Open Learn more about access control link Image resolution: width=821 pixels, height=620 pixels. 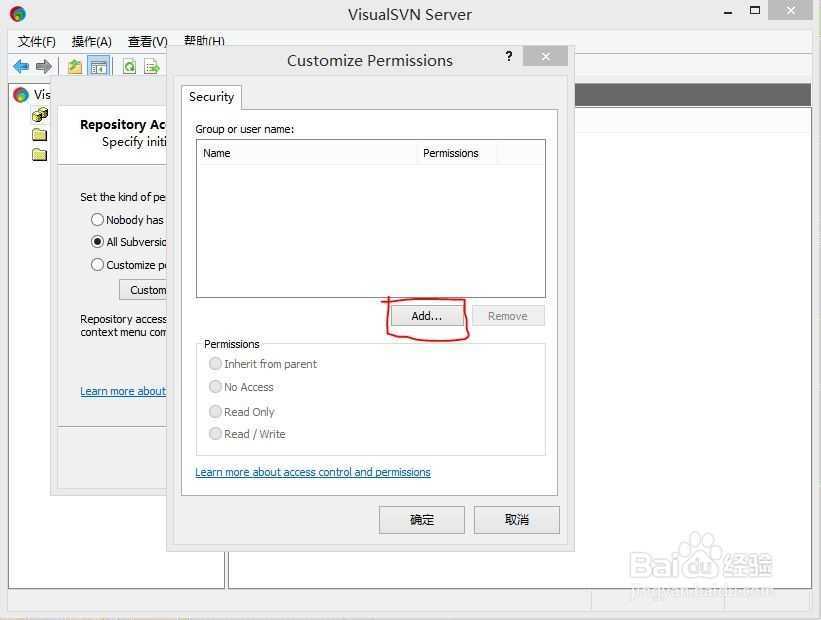(x=313, y=472)
